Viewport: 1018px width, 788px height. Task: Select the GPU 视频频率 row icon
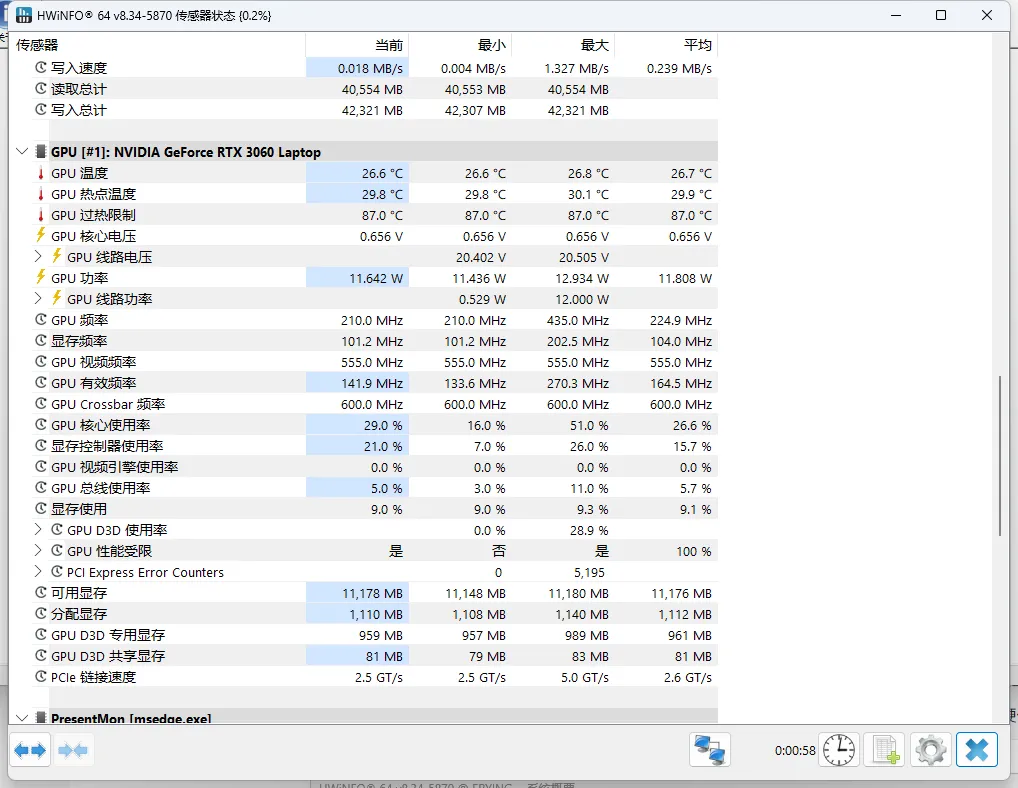tap(41, 362)
